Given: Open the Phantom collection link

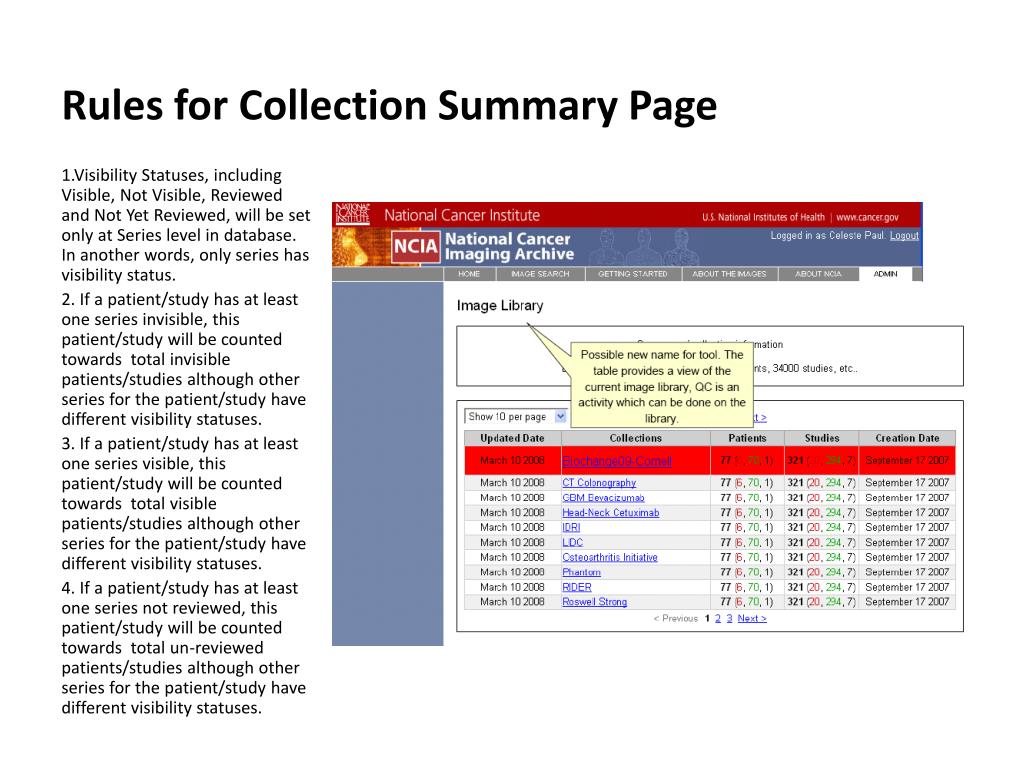Looking at the screenshot, I should tap(581, 572).
